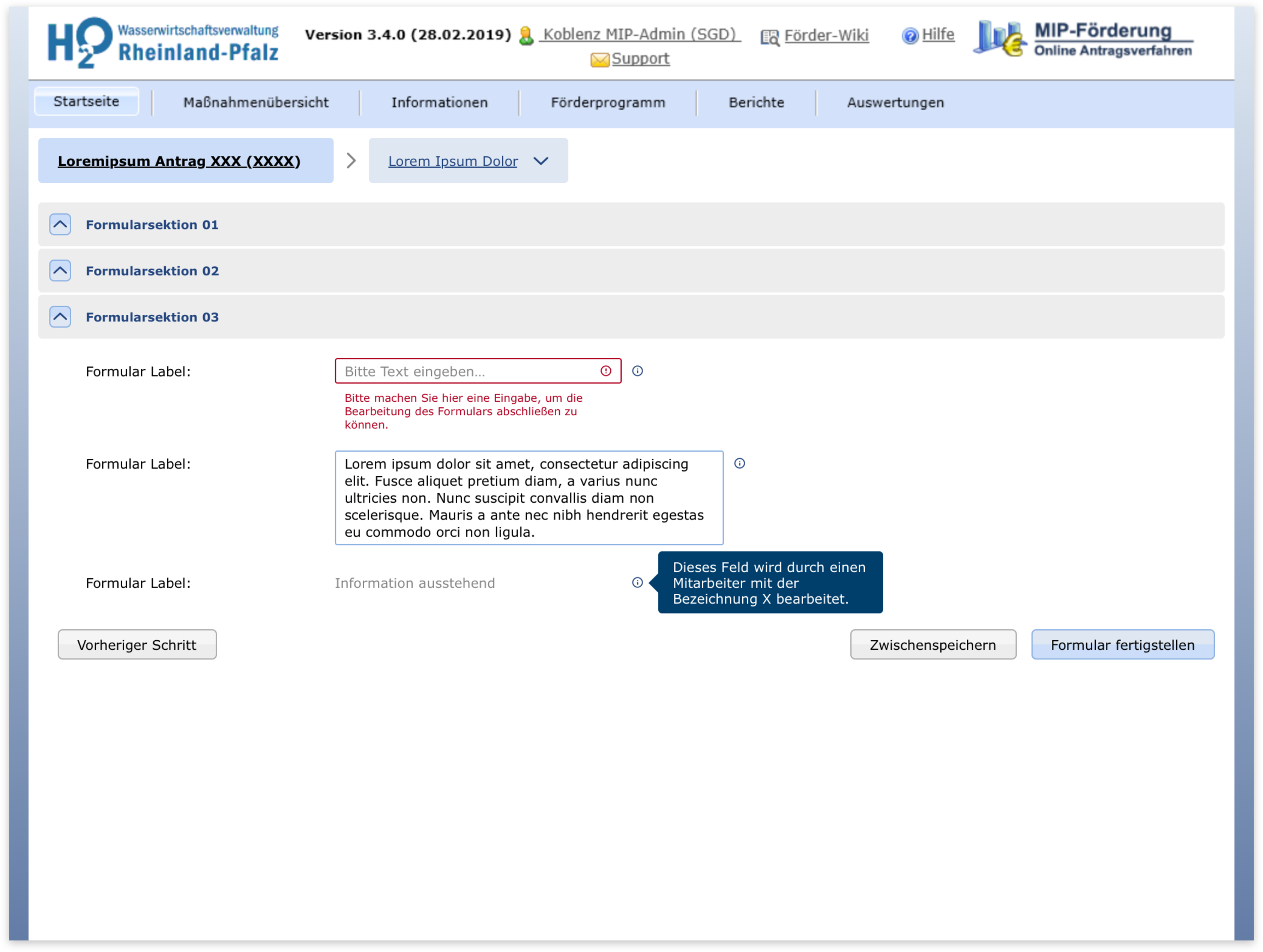Switch to the Auswertungen menu item
The image size is (1263, 952).
click(x=895, y=103)
